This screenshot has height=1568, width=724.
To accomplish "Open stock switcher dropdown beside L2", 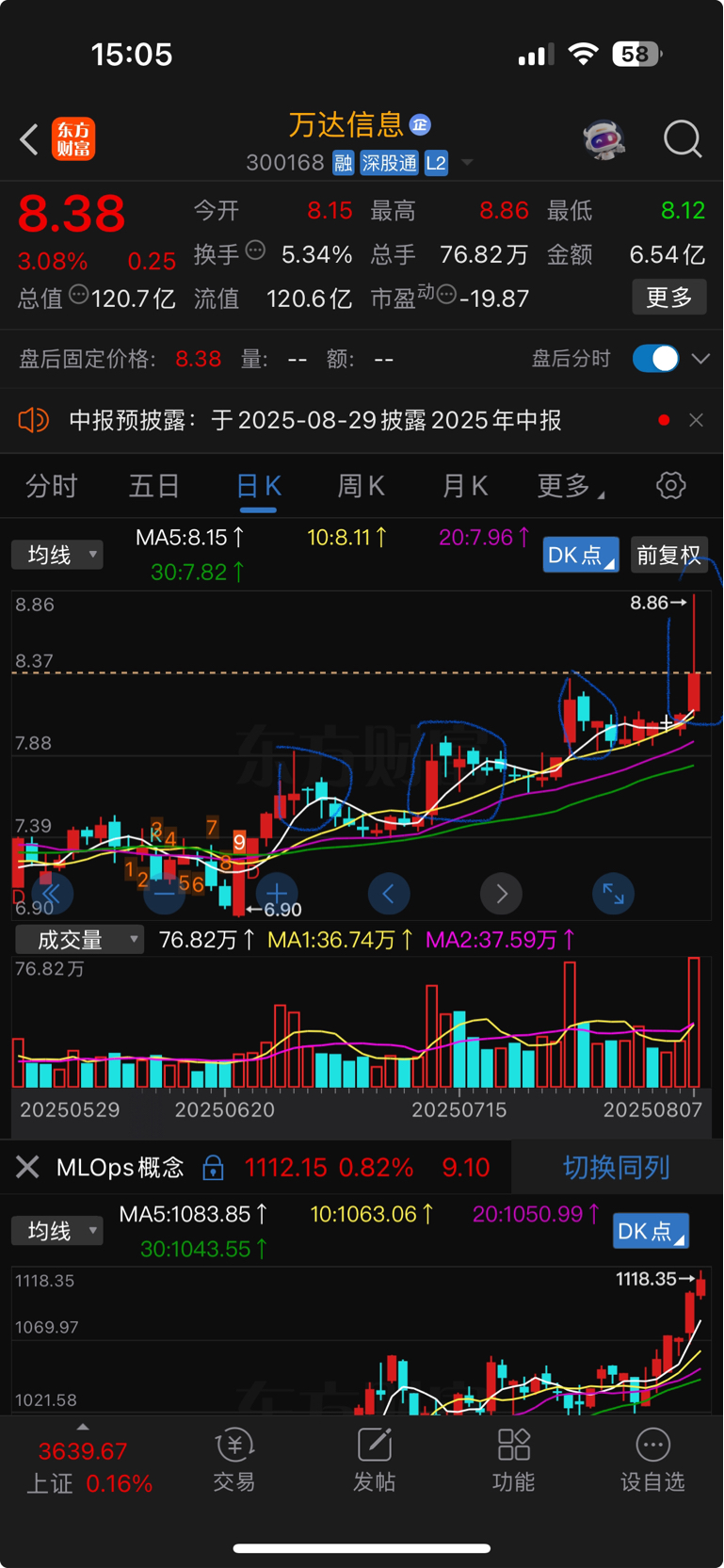I will (x=466, y=163).
